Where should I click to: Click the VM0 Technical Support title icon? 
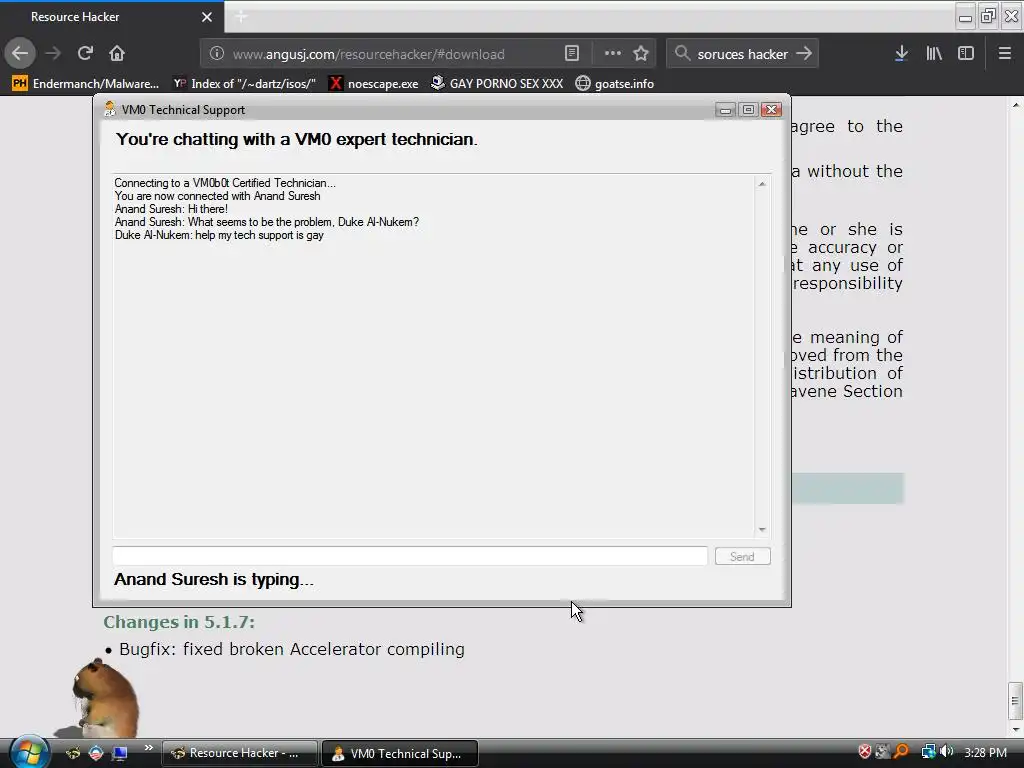click(x=109, y=109)
